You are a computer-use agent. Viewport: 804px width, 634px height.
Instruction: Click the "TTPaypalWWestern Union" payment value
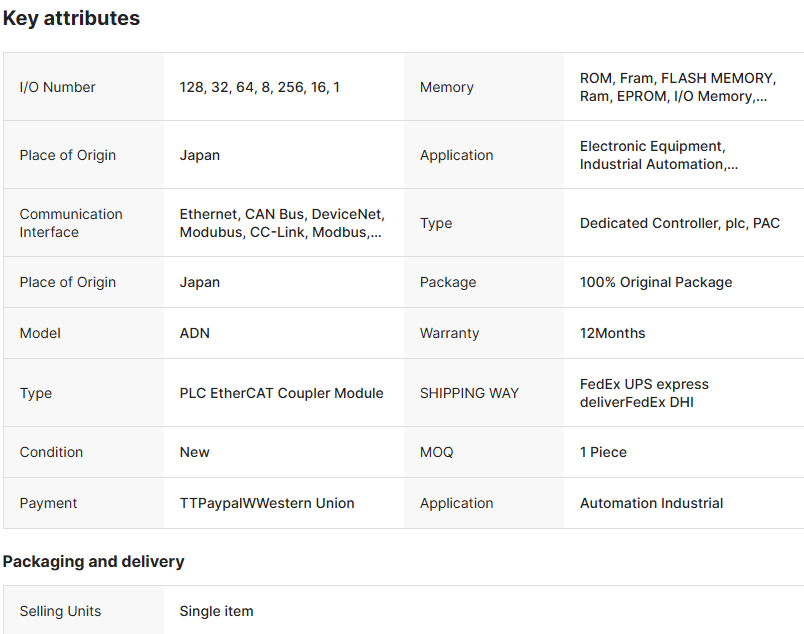coord(267,503)
